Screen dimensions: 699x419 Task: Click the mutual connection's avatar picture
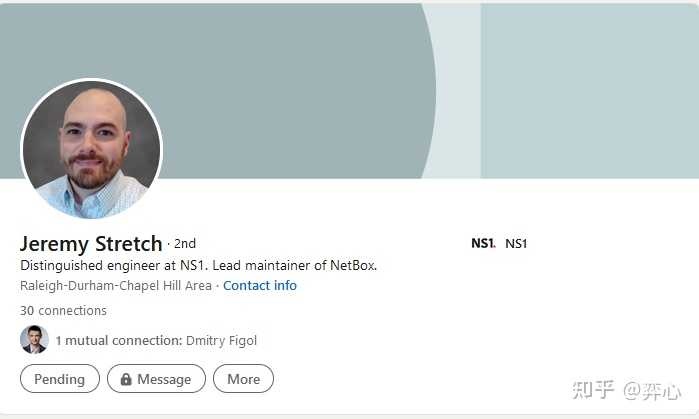34,340
